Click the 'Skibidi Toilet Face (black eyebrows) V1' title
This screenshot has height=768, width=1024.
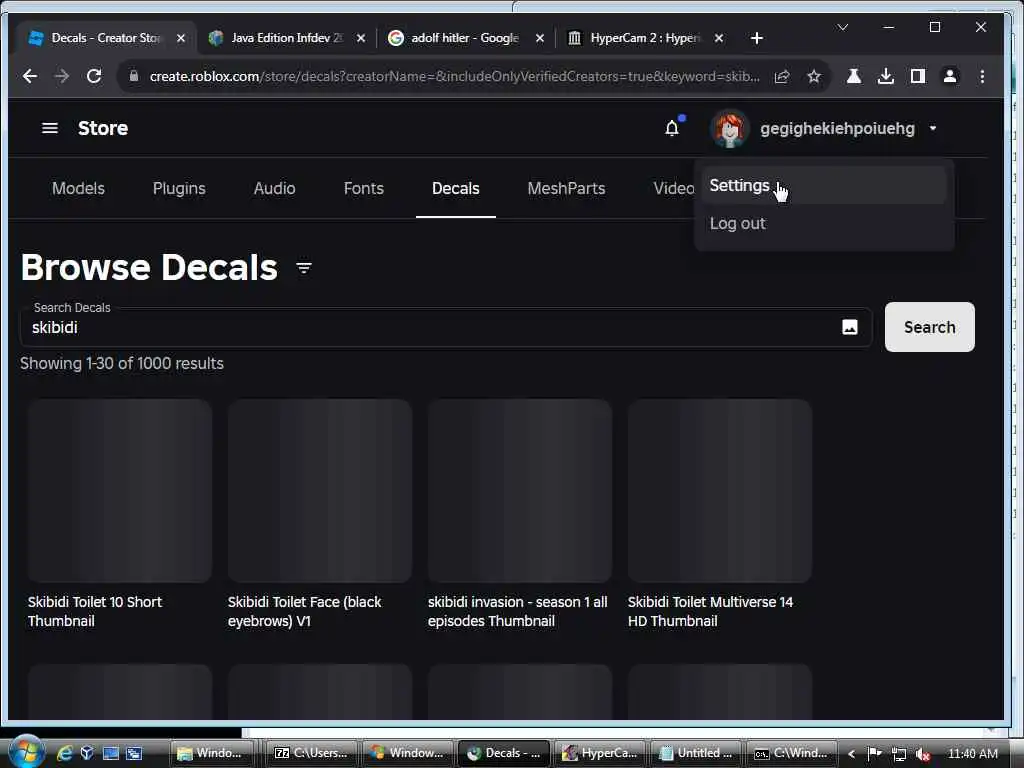pos(304,611)
